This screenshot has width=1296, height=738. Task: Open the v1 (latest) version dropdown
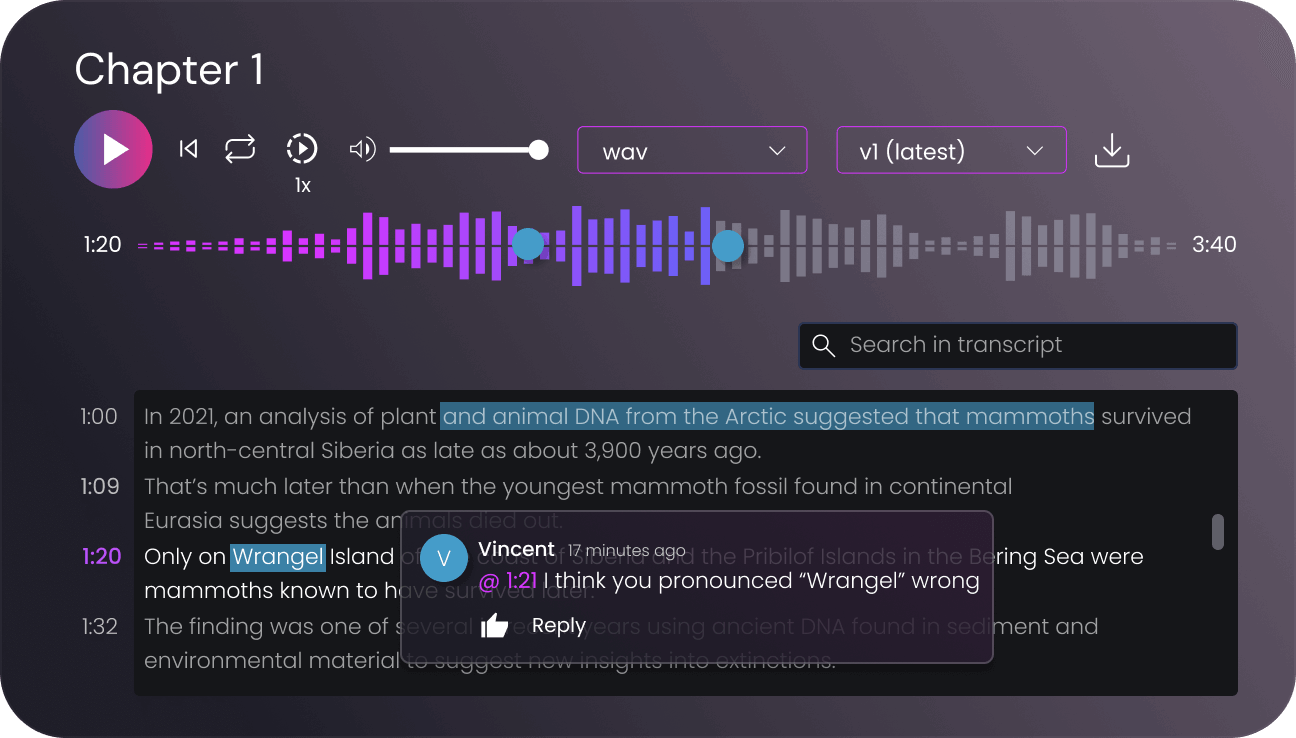[x=951, y=151]
